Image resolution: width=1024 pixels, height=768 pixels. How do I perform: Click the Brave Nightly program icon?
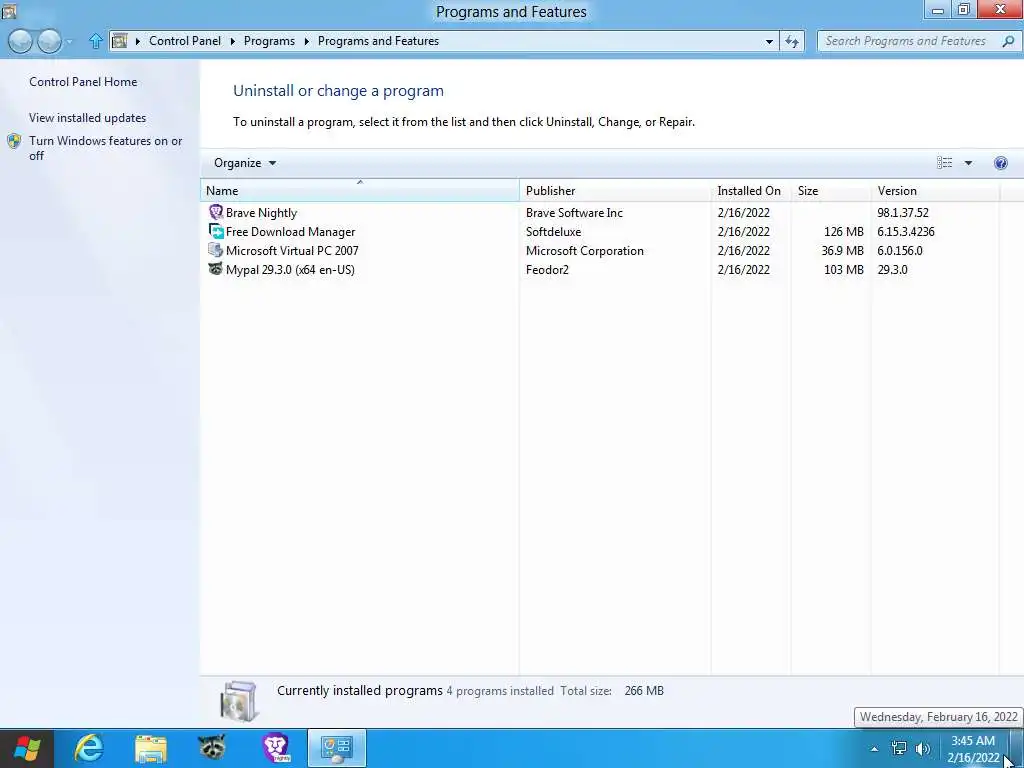(x=216, y=212)
